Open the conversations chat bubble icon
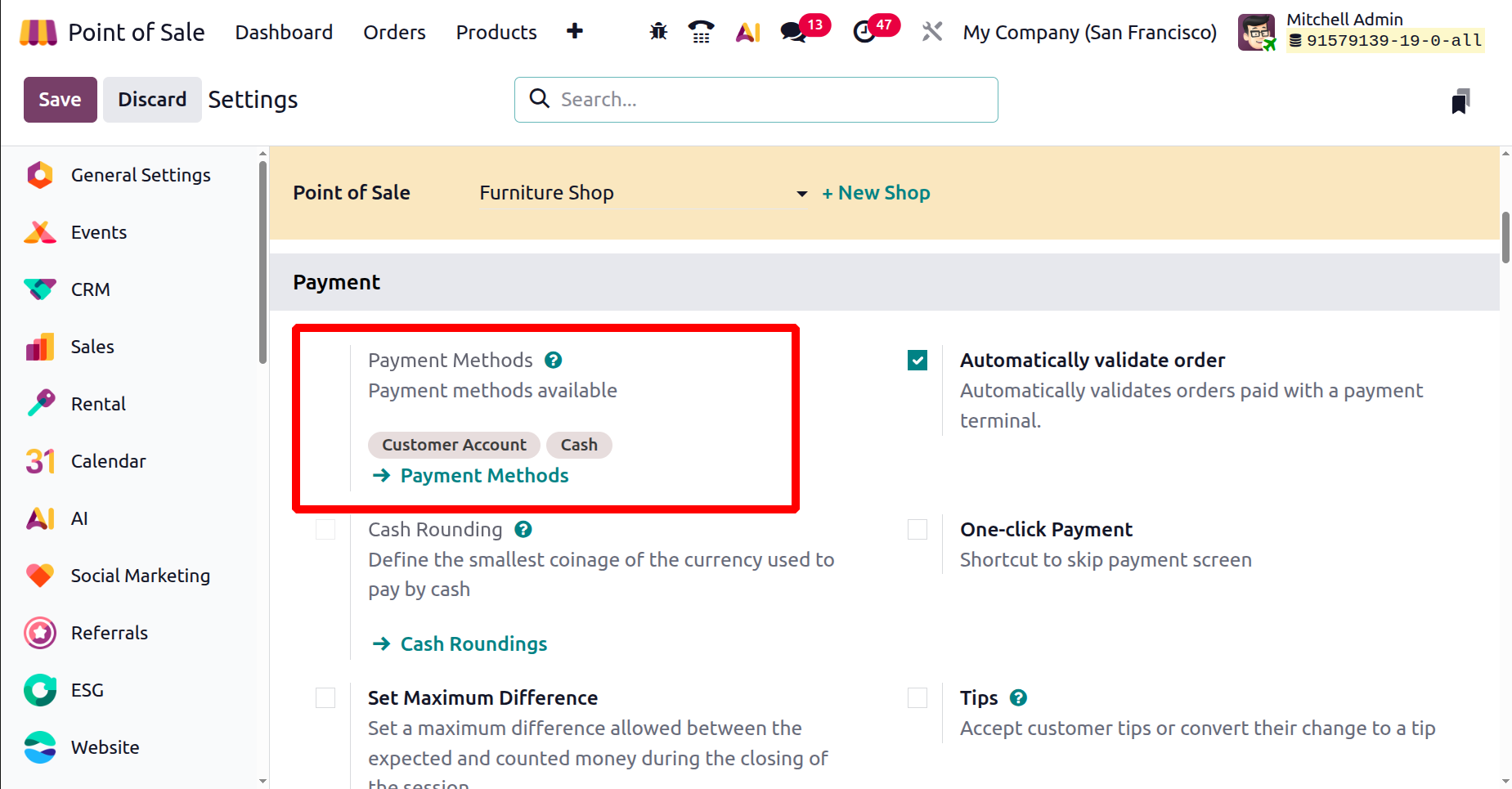 (x=792, y=32)
